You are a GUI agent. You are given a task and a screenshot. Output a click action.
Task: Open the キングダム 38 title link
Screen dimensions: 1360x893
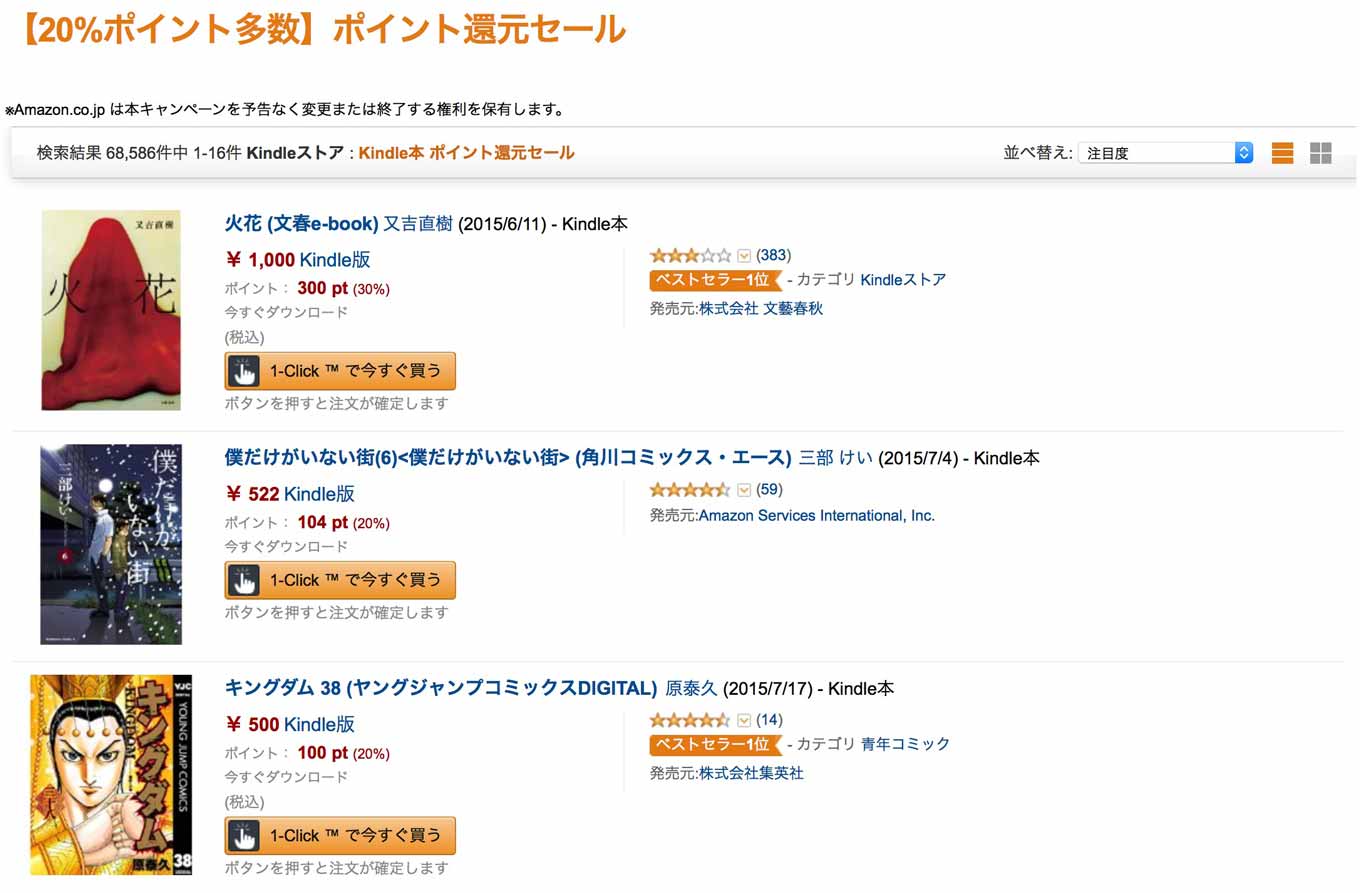[440, 688]
